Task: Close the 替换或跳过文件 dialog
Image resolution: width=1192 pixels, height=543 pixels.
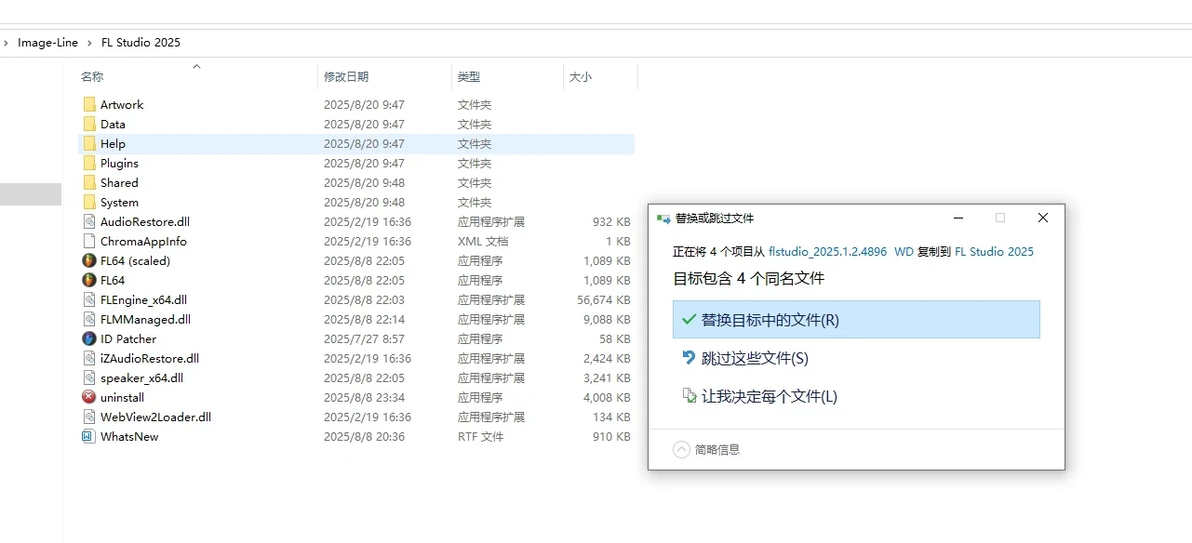Action: coord(1043,218)
